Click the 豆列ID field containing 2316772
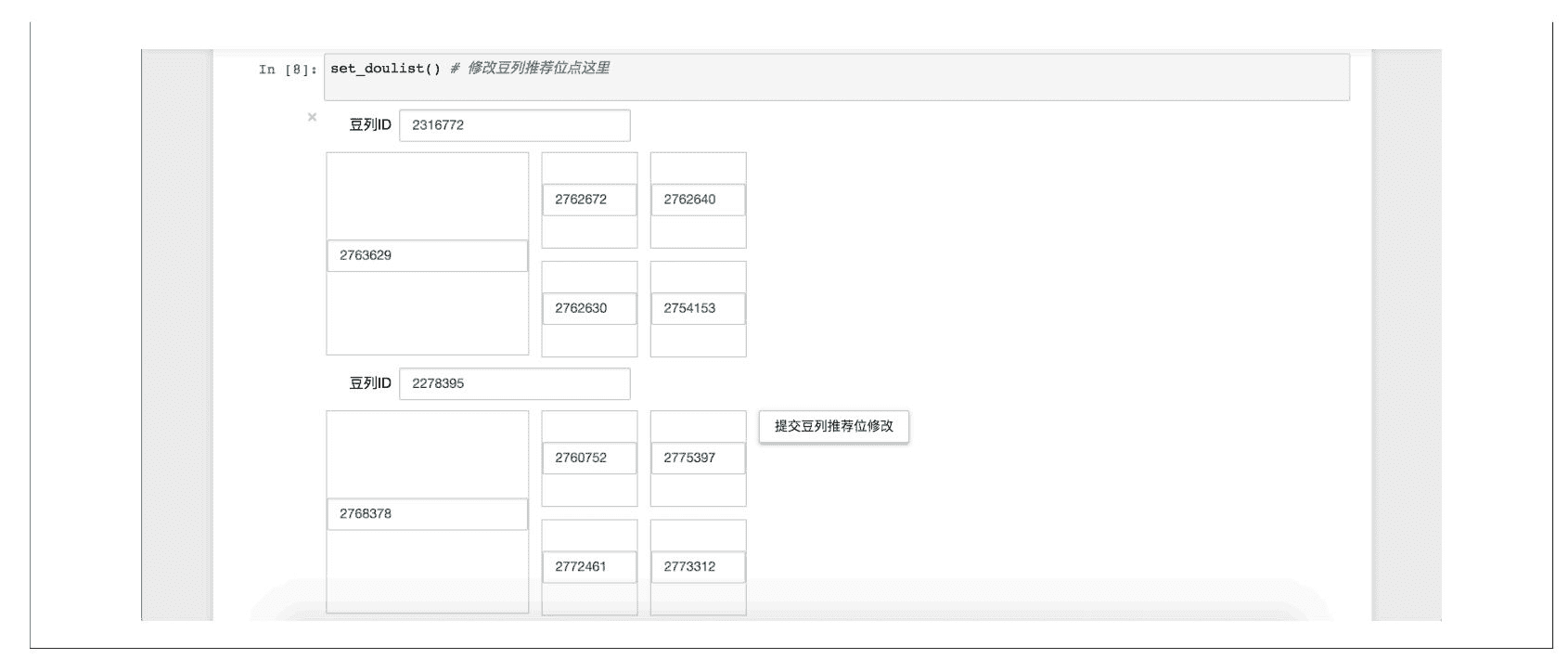Image resolution: width=1568 pixels, height=672 pixels. click(514, 125)
